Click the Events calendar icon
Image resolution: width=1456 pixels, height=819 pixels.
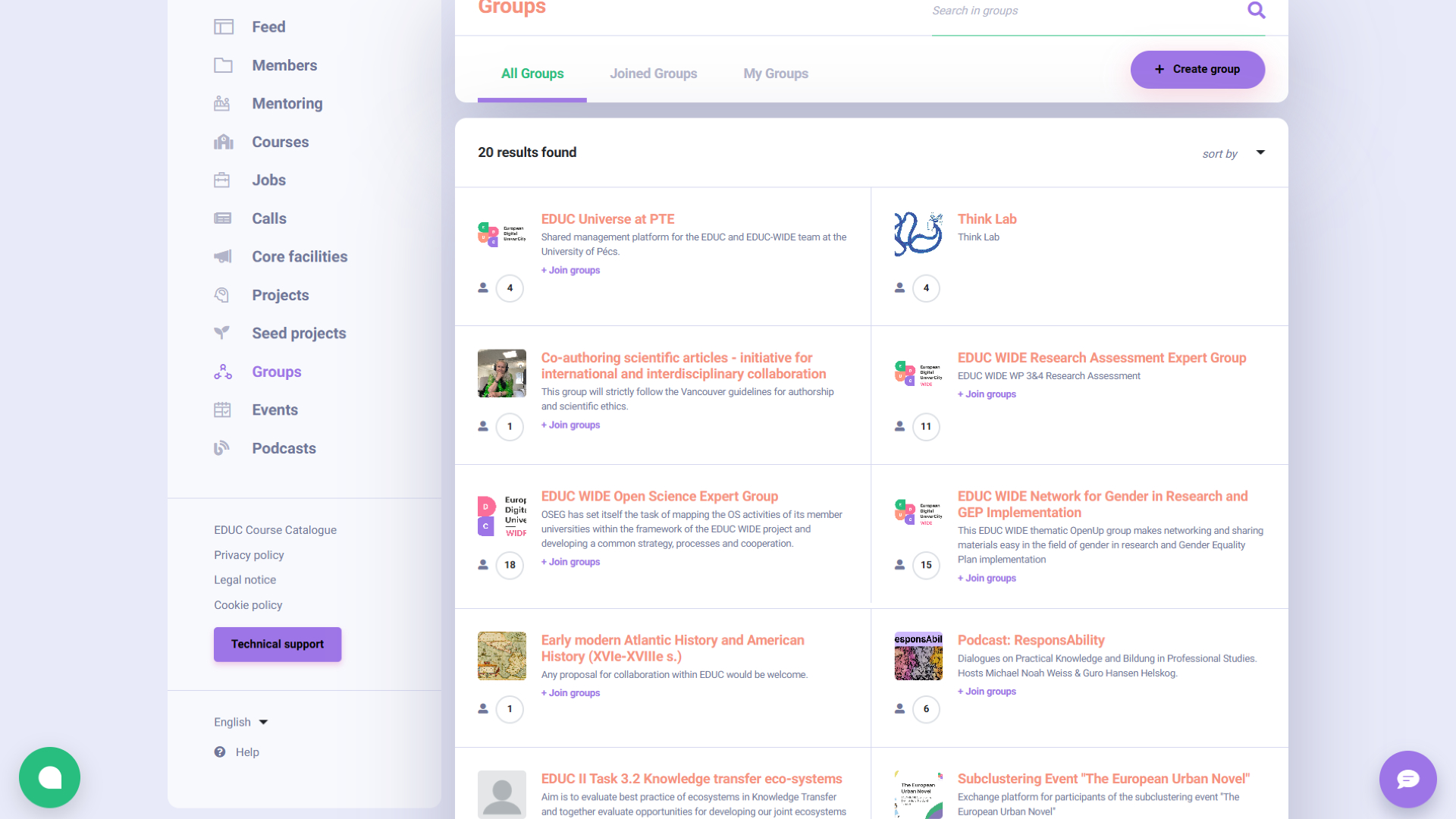[222, 410]
